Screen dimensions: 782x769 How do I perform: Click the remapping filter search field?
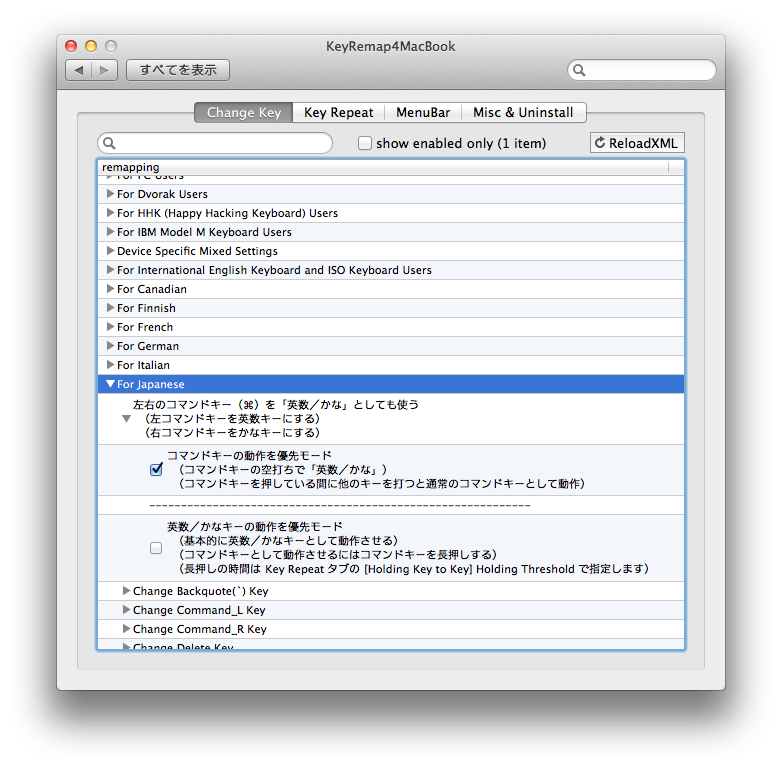[x=215, y=144]
